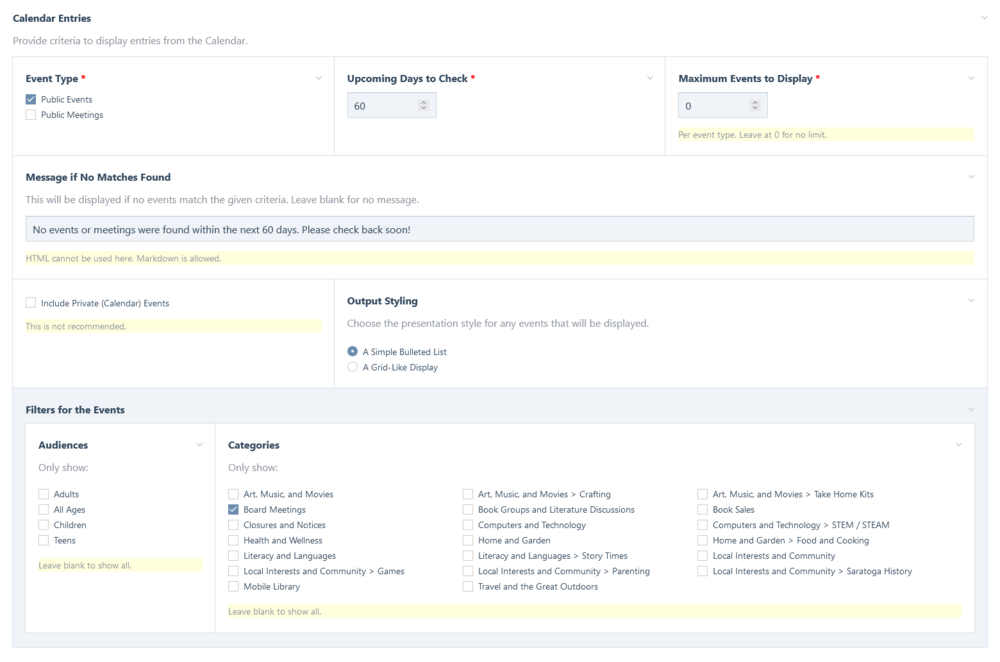The width and height of the screenshot is (1000, 662).
Task: Check Include Private (Calendar) Events
Action: (x=31, y=303)
